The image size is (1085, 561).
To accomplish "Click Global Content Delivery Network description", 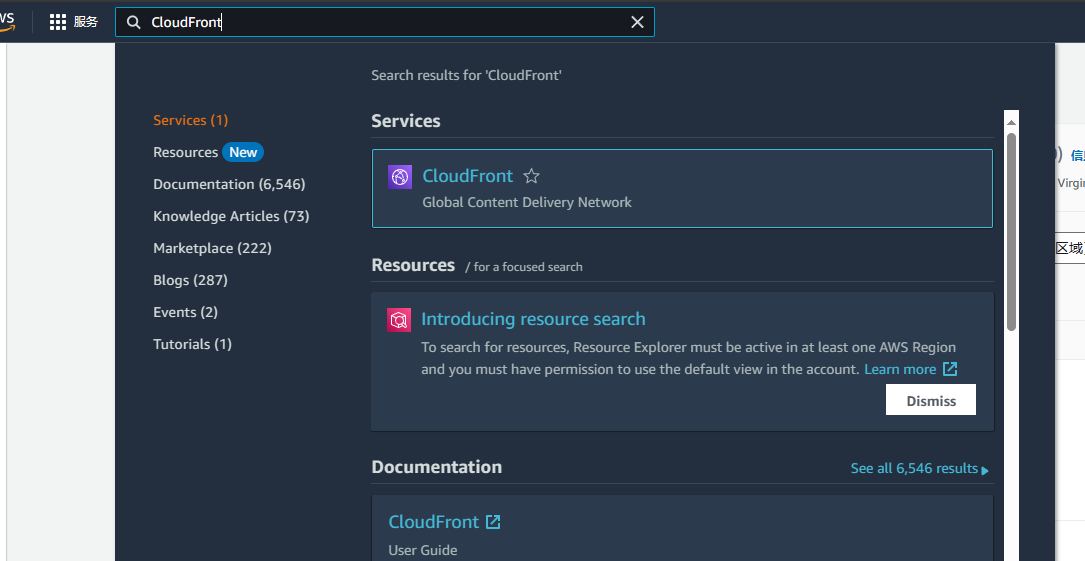I will pos(527,203).
